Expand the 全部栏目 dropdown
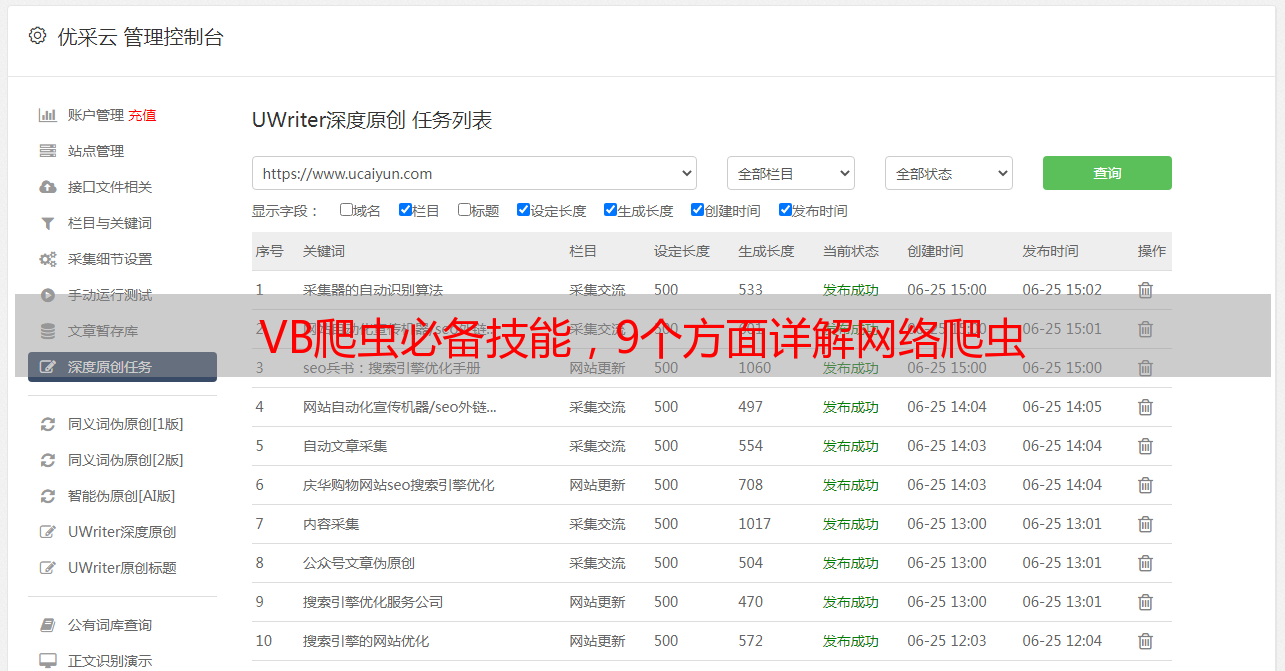Screen dimensions: 1285x671 pos(790,173)
